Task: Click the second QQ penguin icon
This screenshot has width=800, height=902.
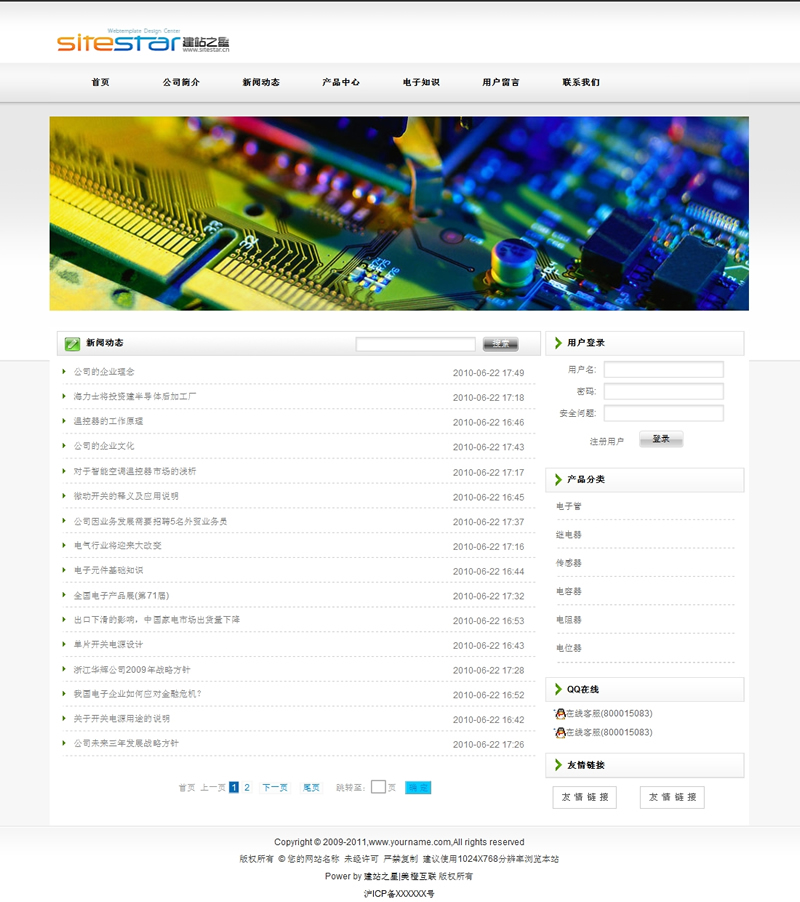Action: point(560,732)
